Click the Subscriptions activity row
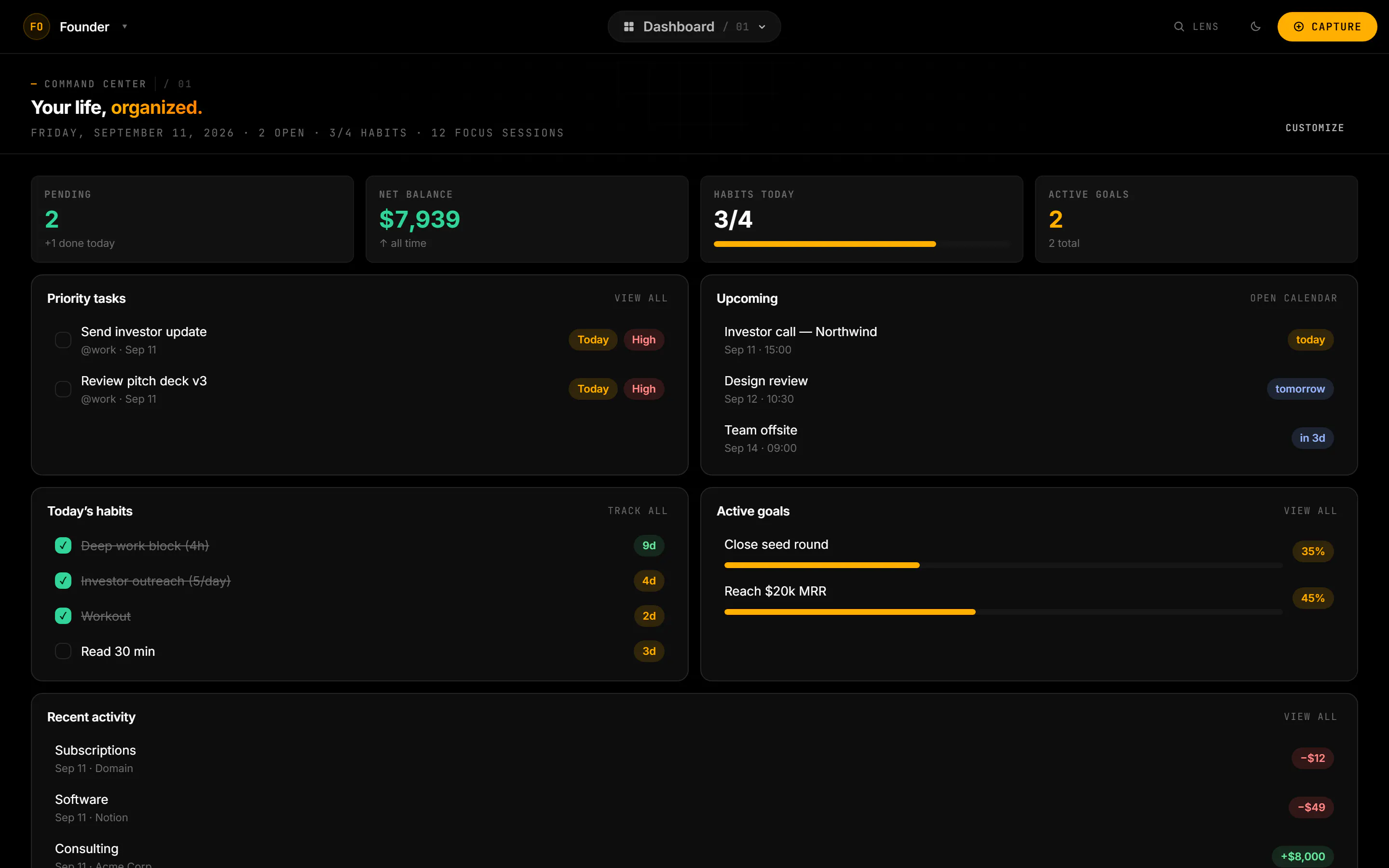This screenshot has width=1389, height=868. [x=694, y=759]
